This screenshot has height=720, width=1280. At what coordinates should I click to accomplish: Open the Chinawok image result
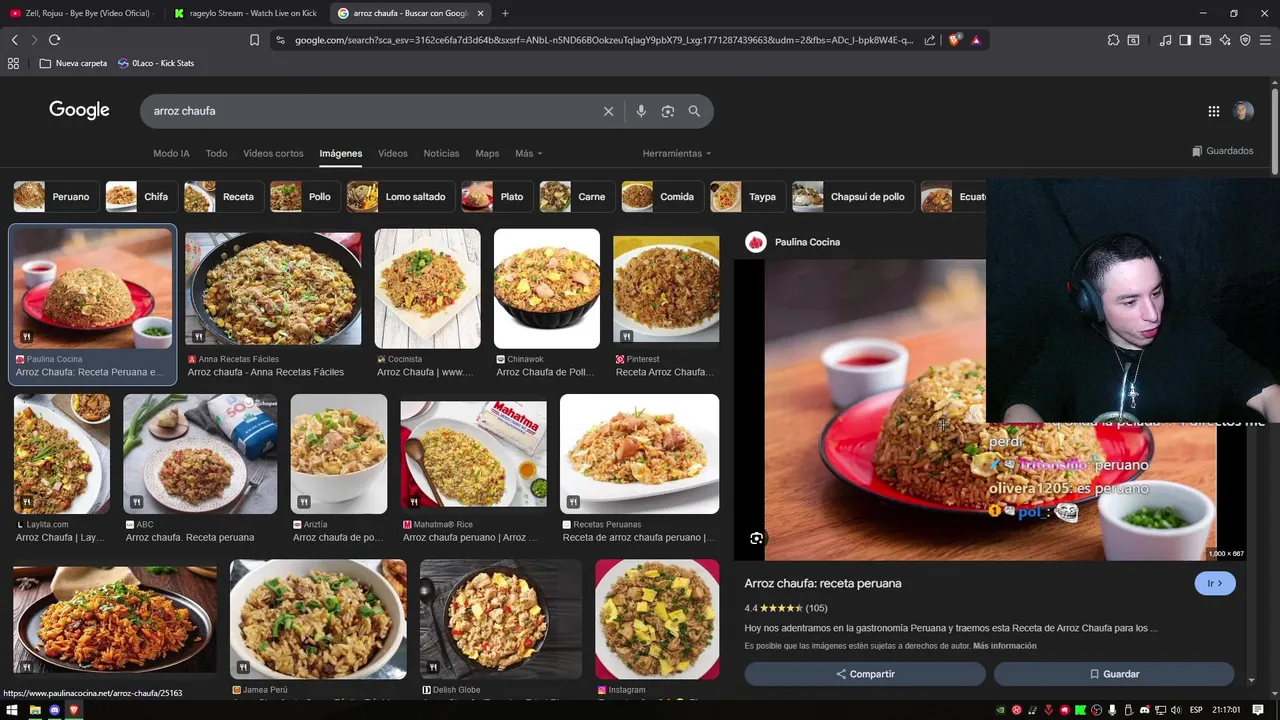pos(547,304)
